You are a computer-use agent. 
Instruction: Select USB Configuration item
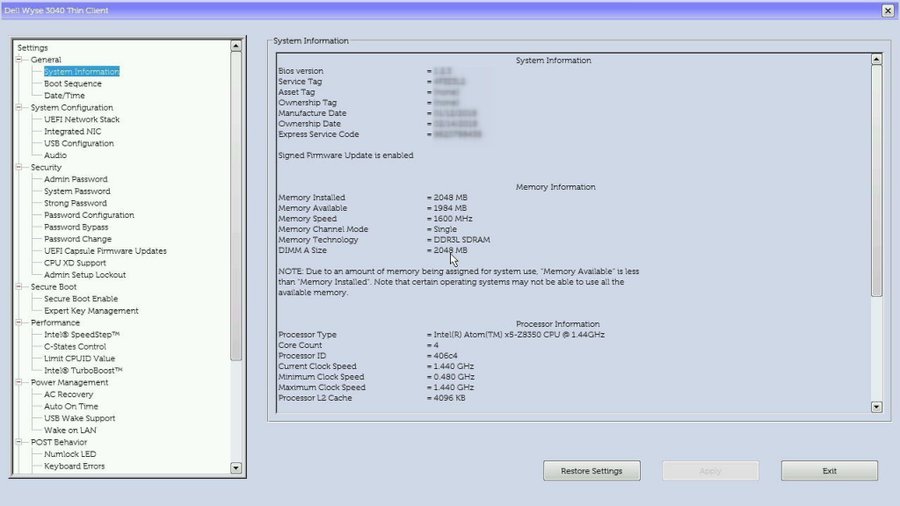[x=78, y=144]
